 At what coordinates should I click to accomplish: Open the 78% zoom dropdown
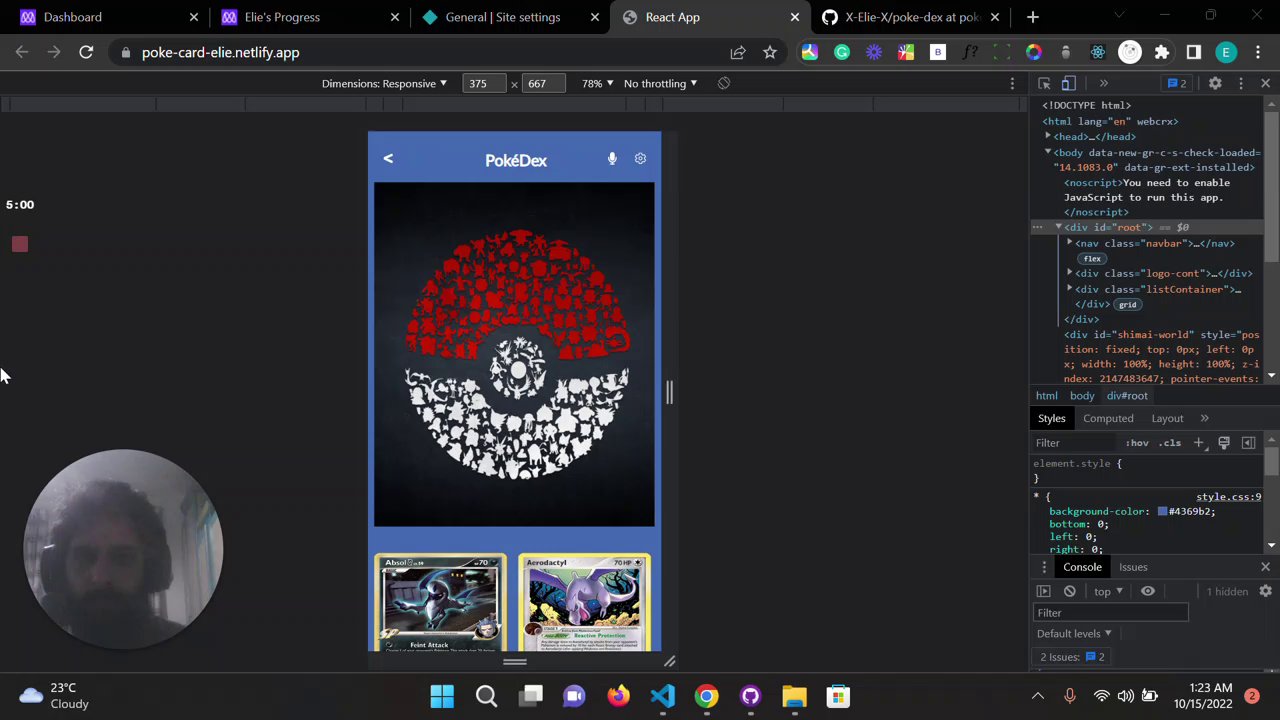coord(598,83)
